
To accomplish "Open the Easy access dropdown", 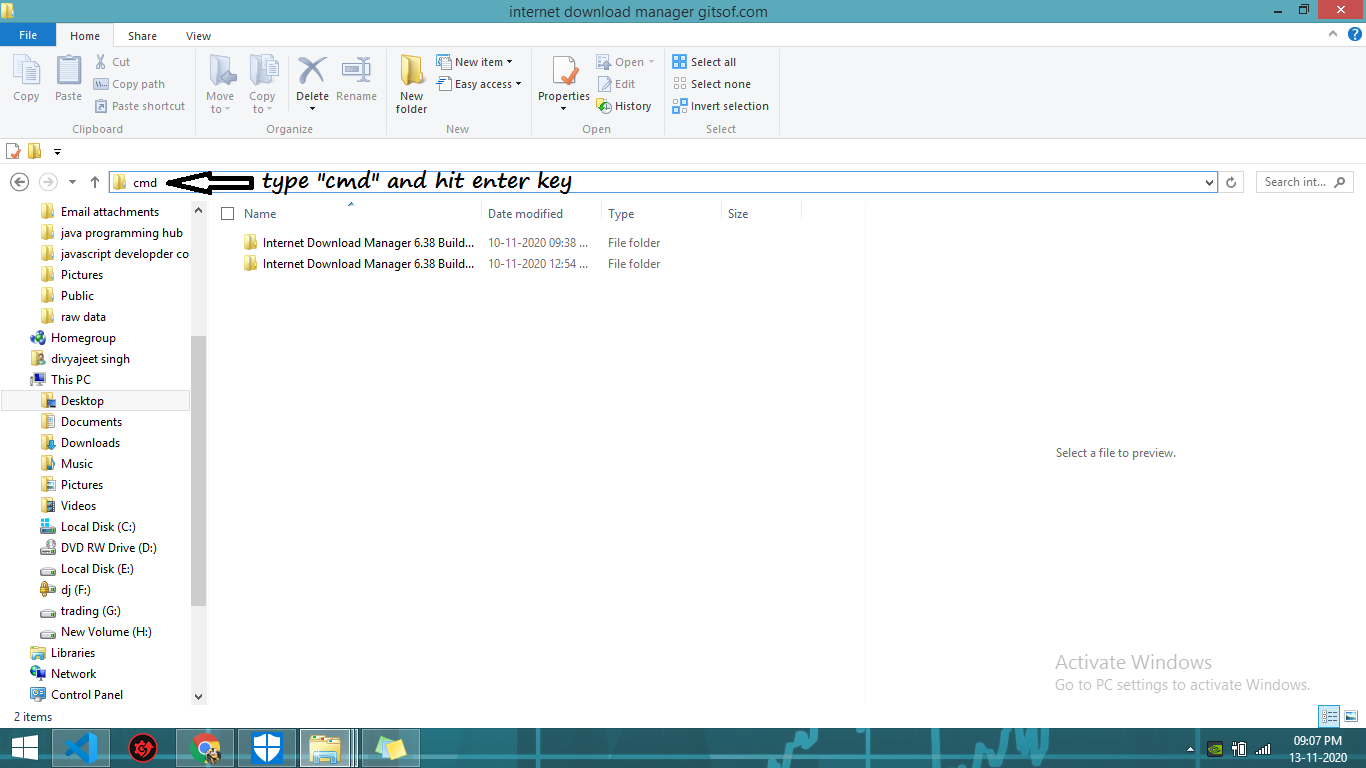I will click(x=479, y=84).
